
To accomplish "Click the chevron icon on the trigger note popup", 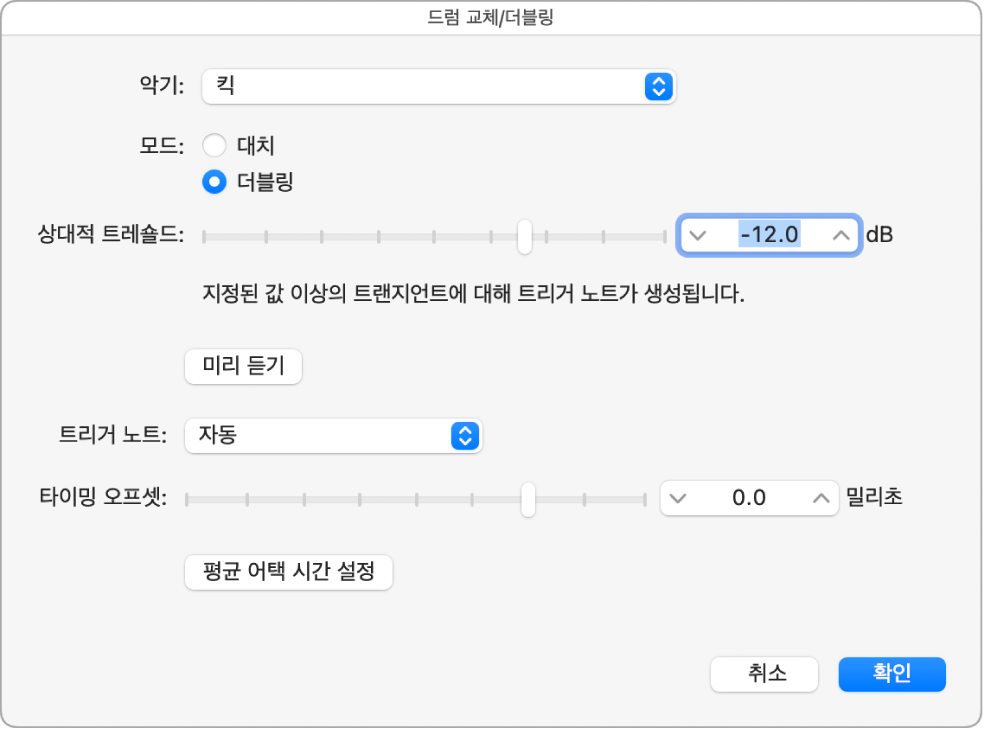I will (463, 436).
